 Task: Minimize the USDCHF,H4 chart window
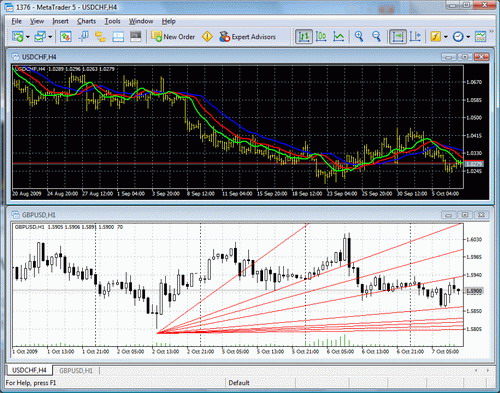click(449, 57)
